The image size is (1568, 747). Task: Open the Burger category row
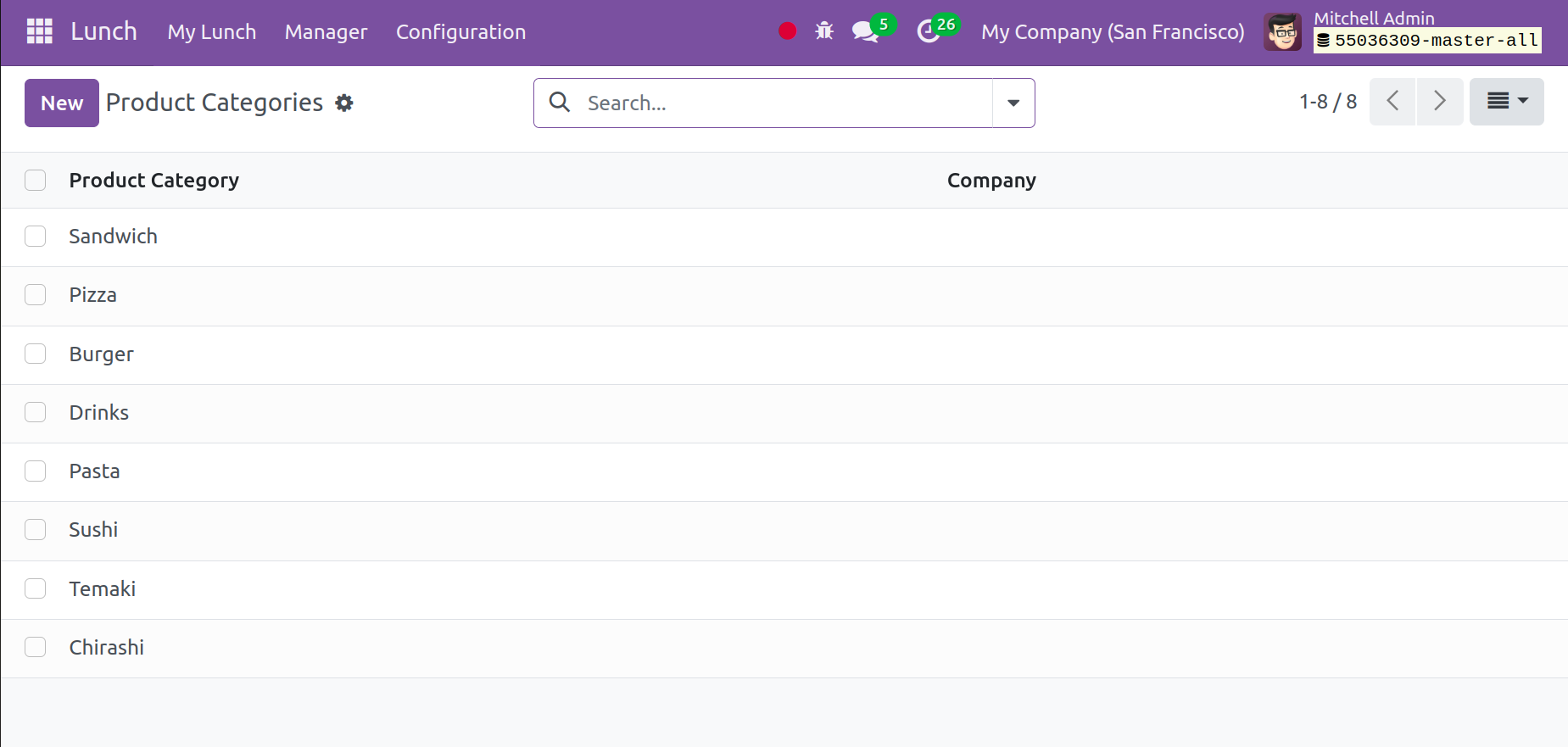click(784, 354)
